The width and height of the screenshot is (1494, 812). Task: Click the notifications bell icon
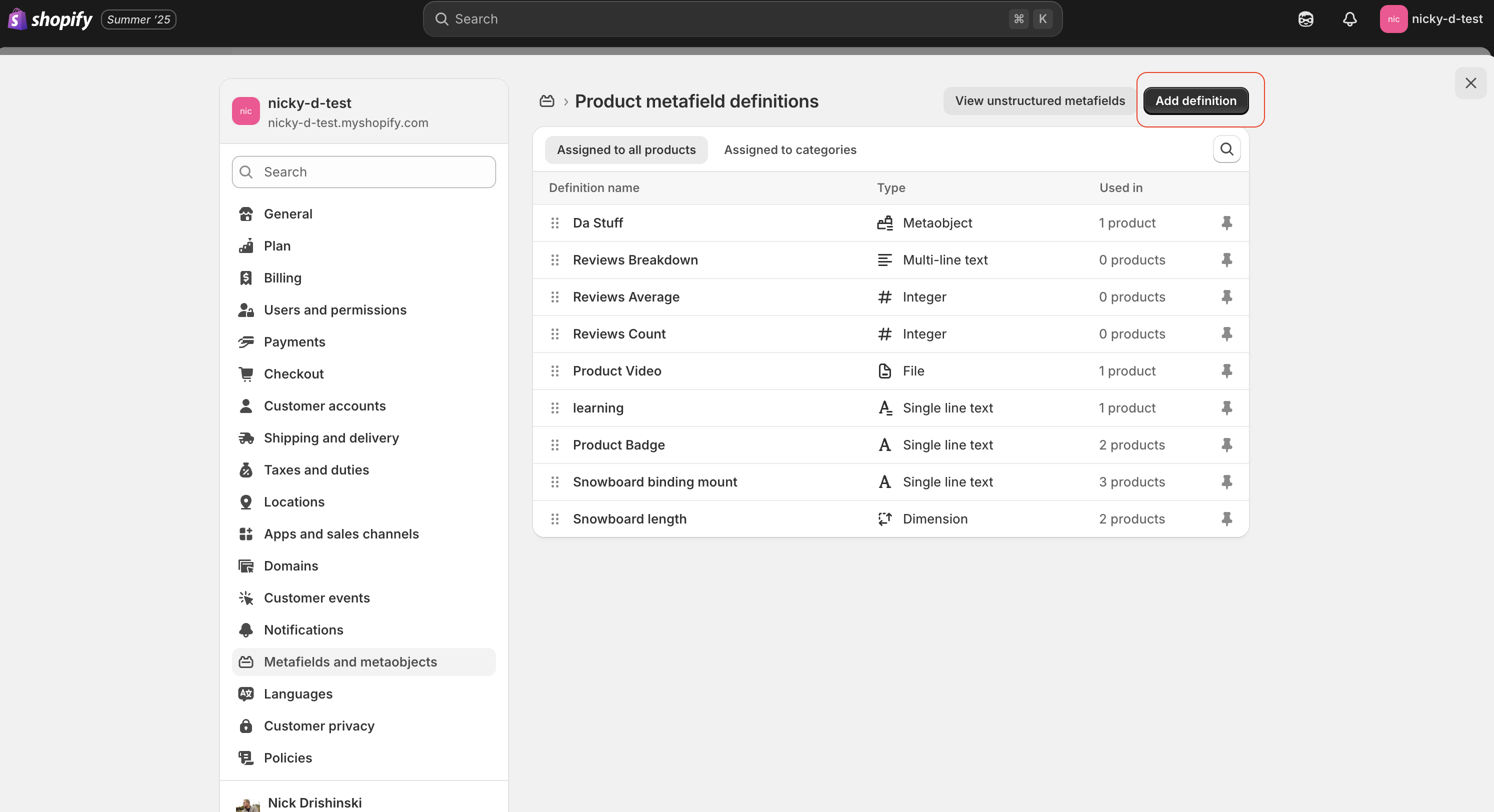pyautogui.click(x=1349, y=19)
